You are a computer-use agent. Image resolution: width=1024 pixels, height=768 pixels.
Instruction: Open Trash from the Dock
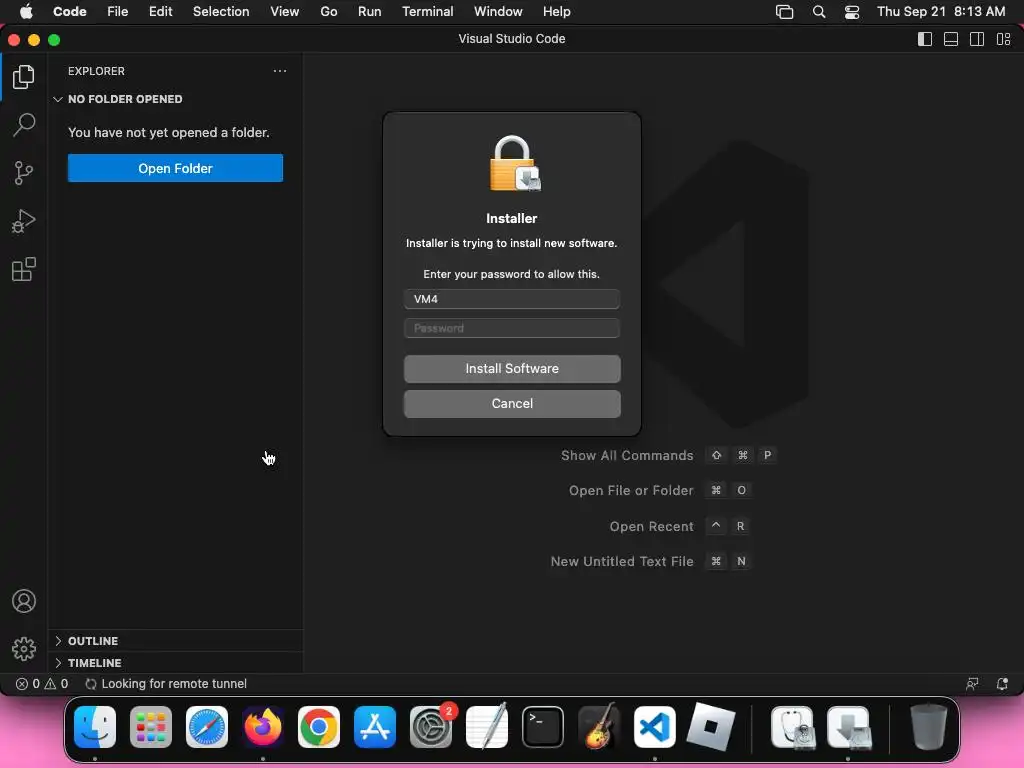tap(928, 727)
